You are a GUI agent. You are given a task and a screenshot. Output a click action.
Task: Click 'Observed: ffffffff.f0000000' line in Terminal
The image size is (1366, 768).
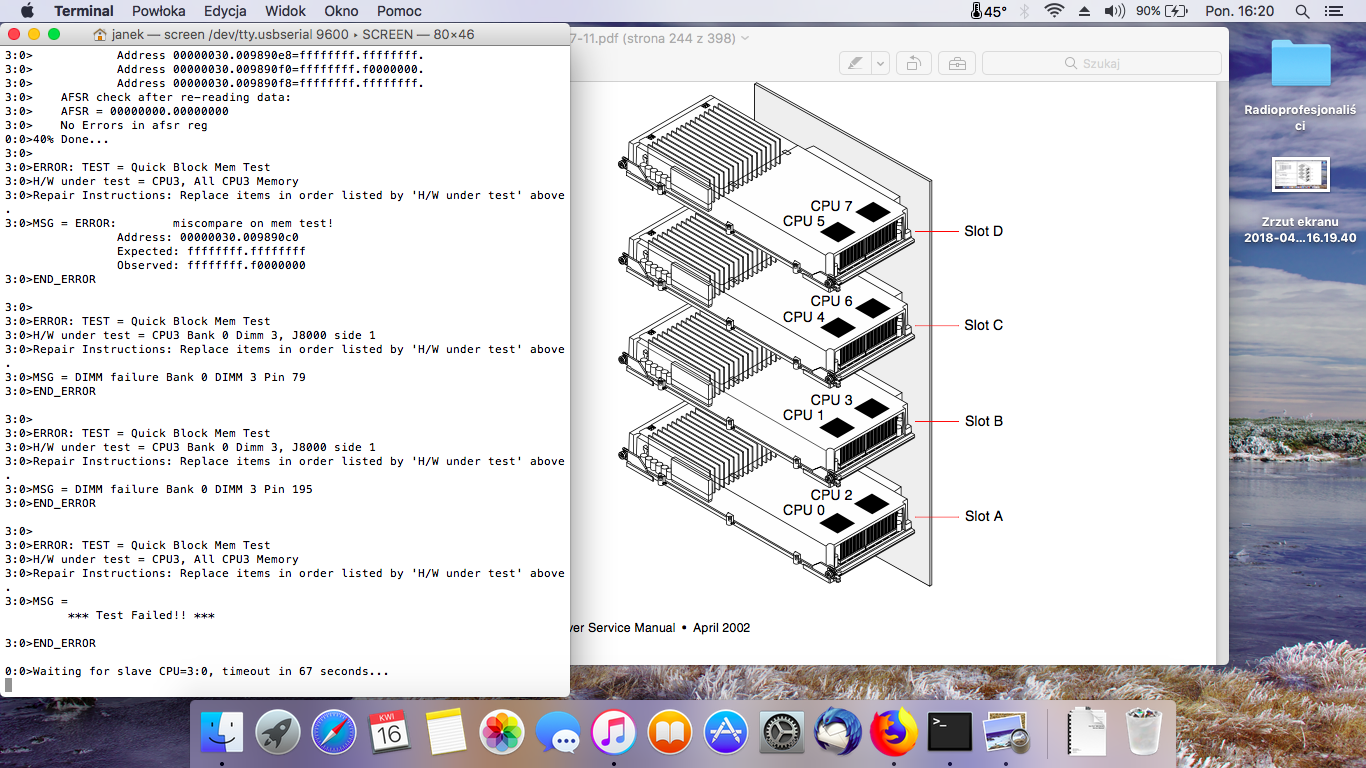tap(211, 265)
